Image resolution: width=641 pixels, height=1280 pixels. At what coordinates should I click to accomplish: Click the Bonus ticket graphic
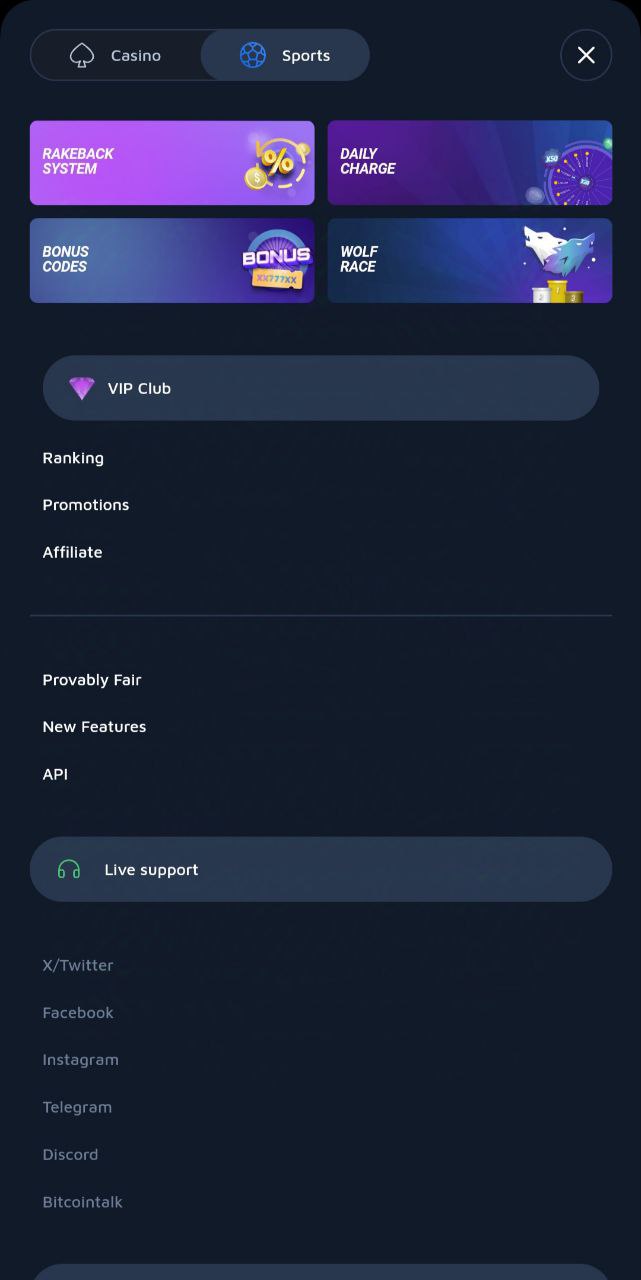click(277, 262)
